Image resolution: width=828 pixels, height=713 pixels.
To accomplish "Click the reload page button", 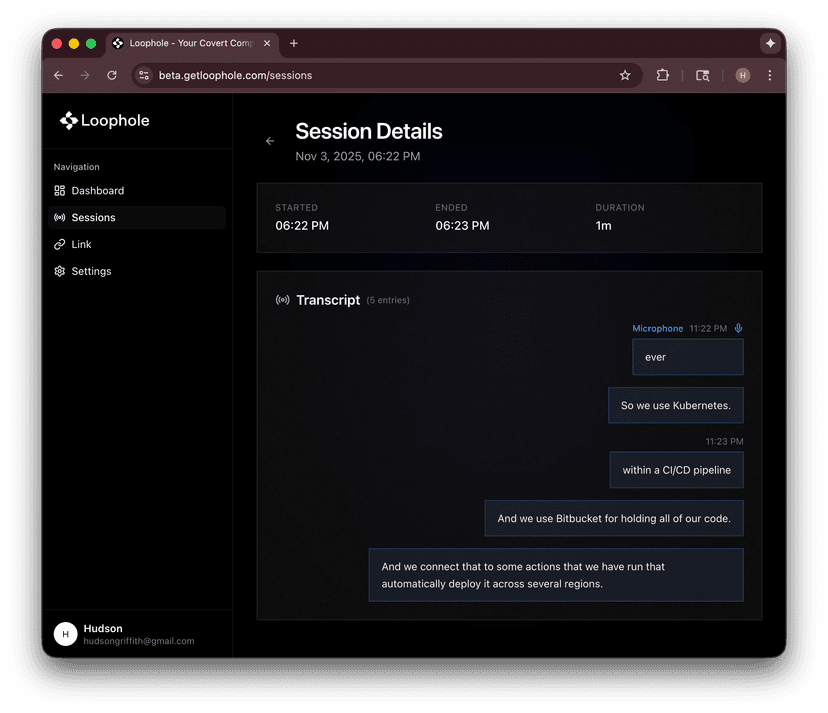I will click(112, 75).
